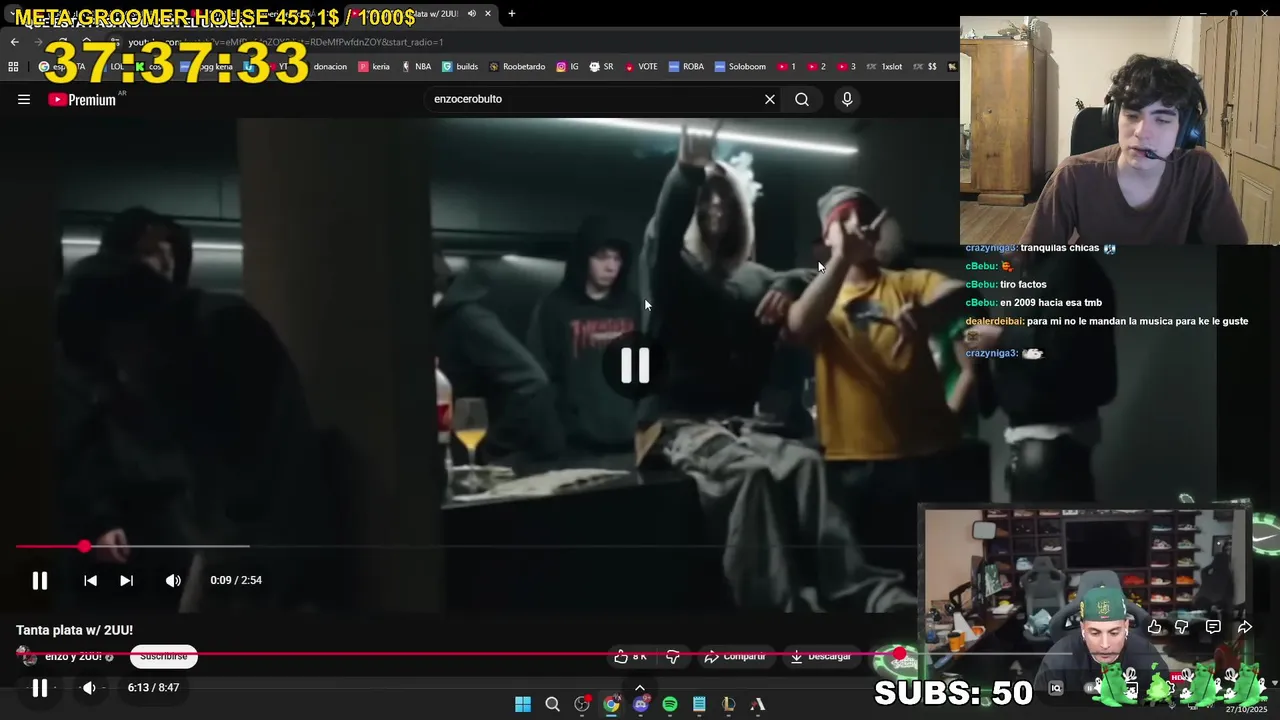The image size is (1280, 720).
Task: Share via arrow icon on bottom-right overlay
Action: 1245,627
